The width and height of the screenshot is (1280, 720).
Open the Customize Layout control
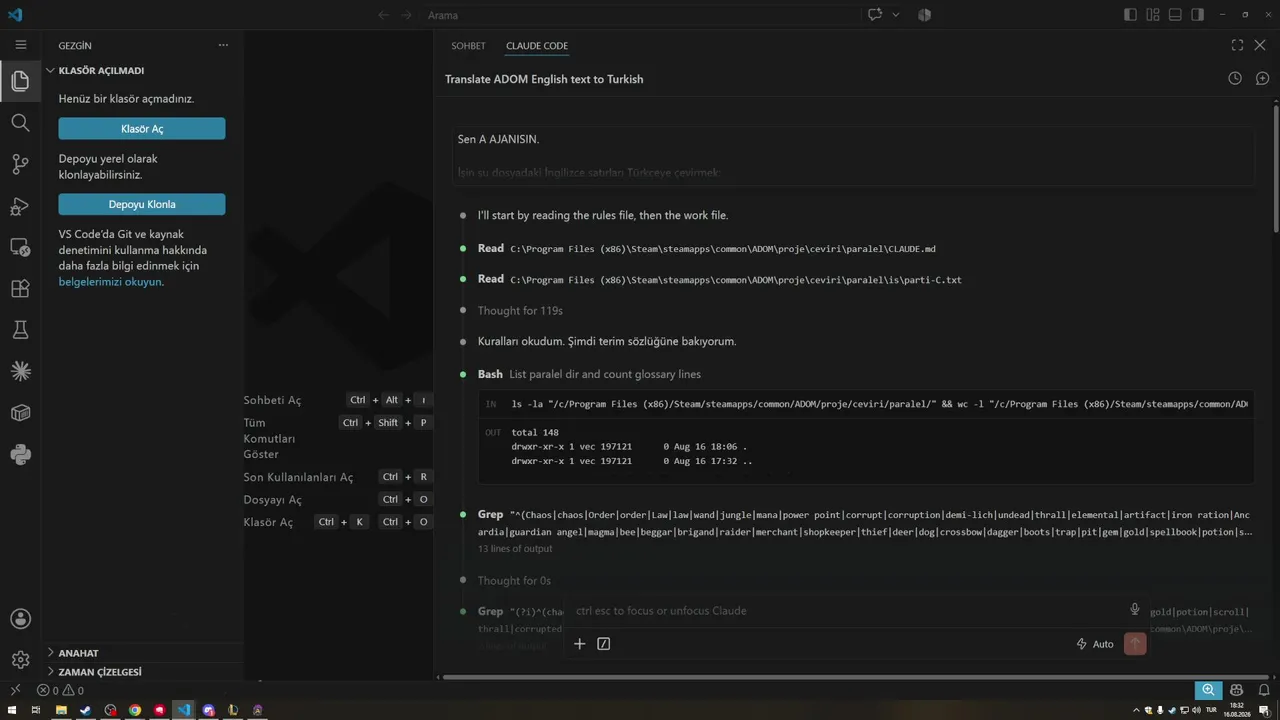point(1153,15)
